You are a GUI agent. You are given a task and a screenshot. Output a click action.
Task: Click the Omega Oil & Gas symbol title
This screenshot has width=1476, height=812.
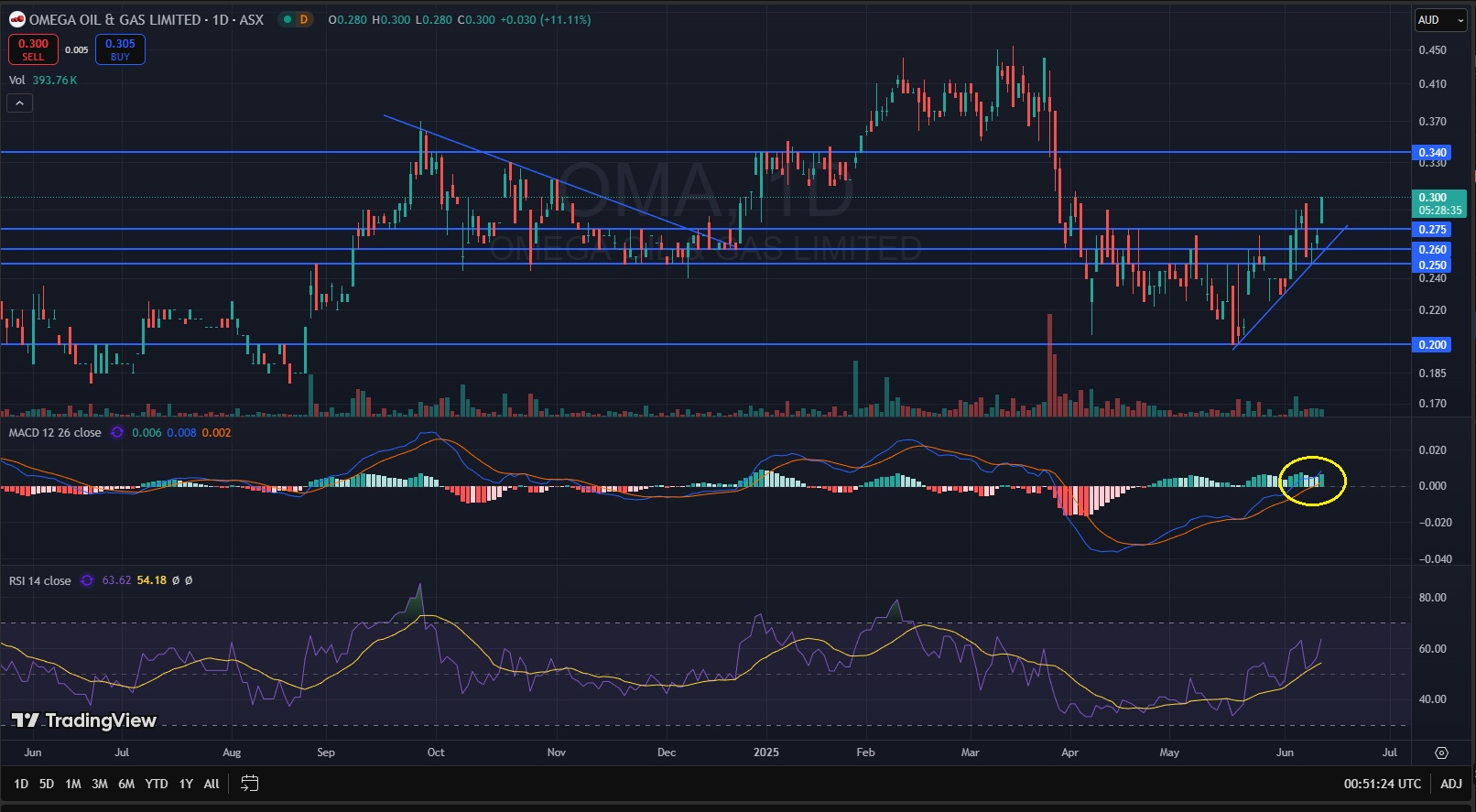147,19
